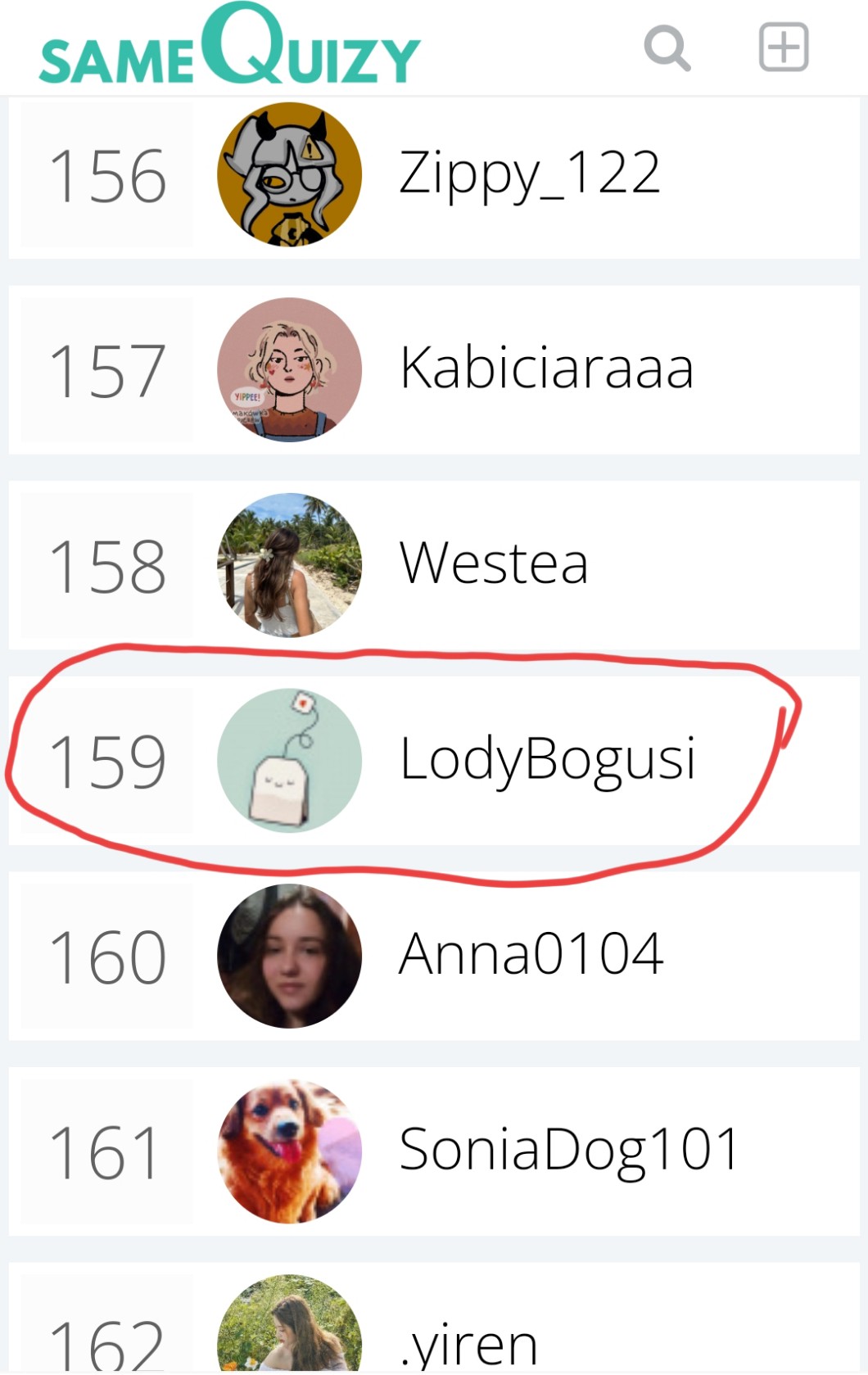Select the .yiren username
The image size is (868, 1375).
[468, 1347]
